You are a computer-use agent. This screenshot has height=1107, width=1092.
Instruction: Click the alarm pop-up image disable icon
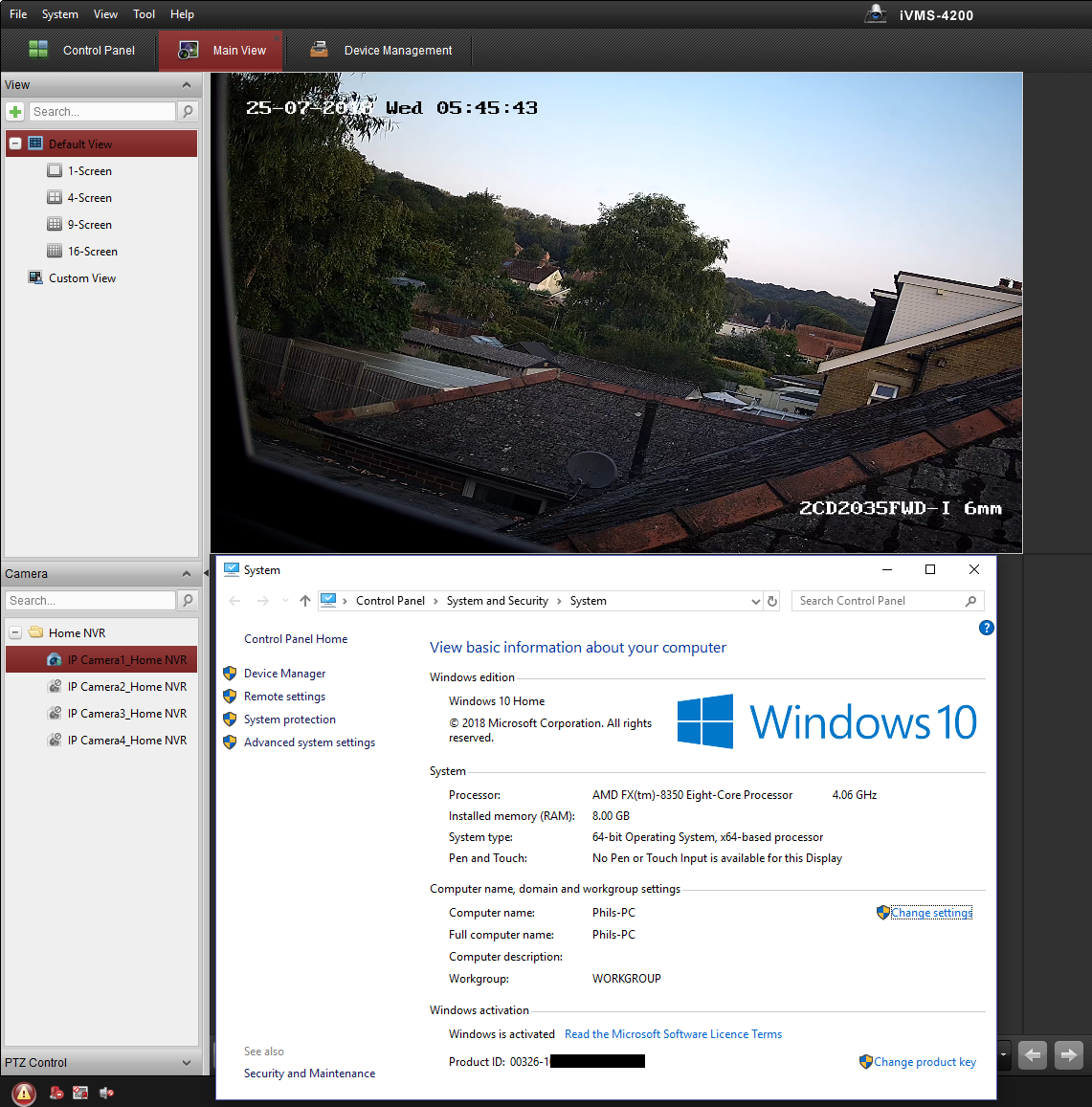pos(80,1093)
